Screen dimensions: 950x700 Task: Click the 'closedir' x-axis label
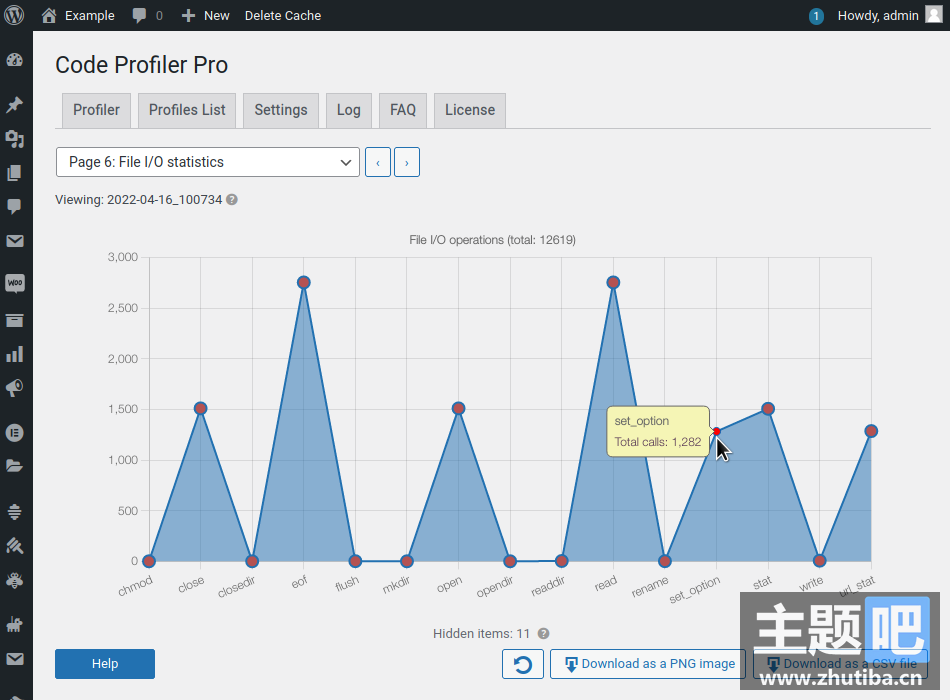[237, 586]
